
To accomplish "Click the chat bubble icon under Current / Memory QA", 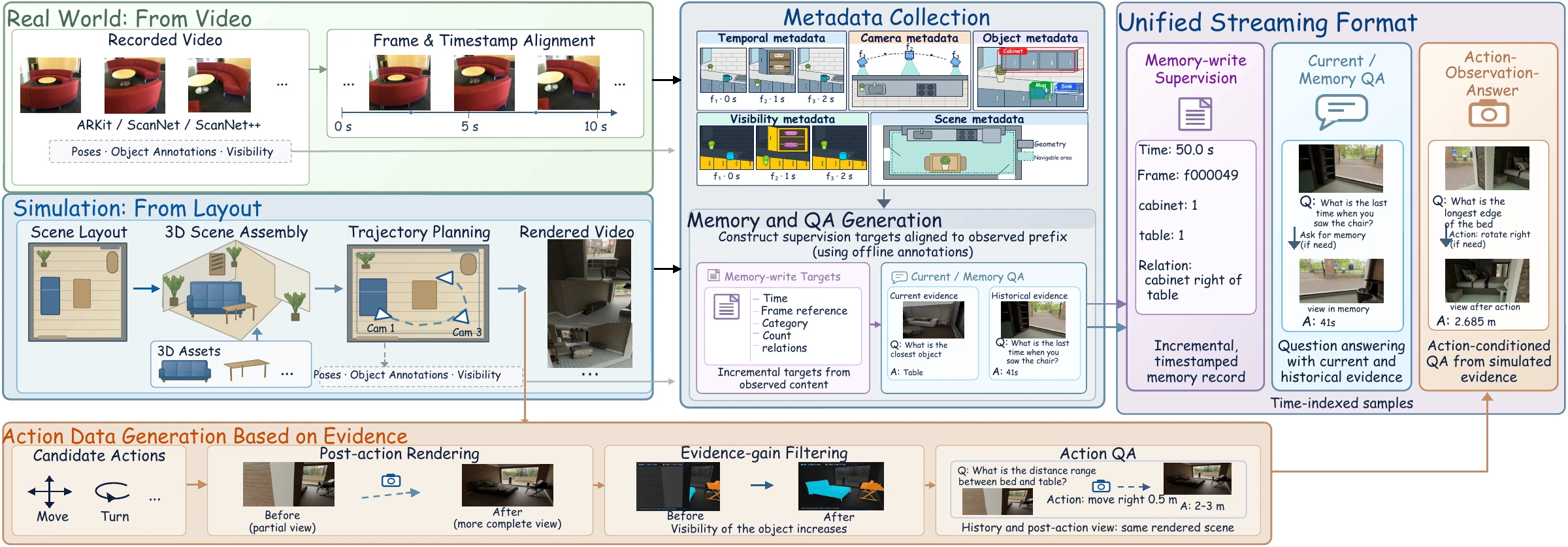I will pyautogui.click(x=1341, y=112).
